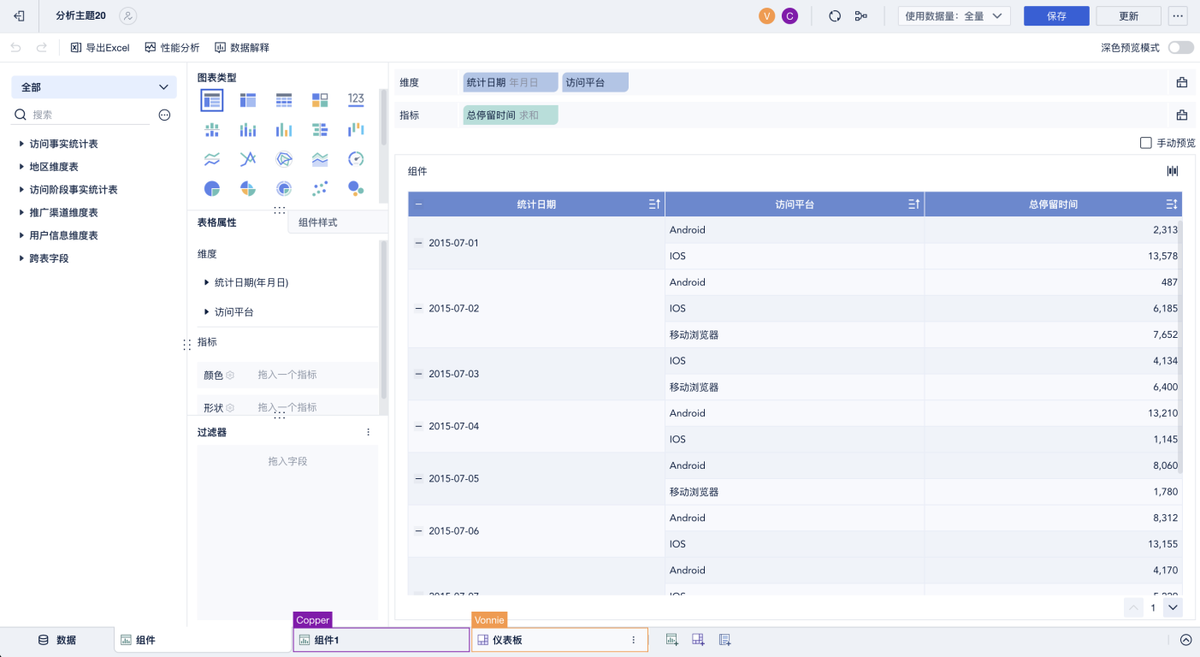Open 性能分析 in toolbar
Screen dimensions: 1200x657
(172, 47)
